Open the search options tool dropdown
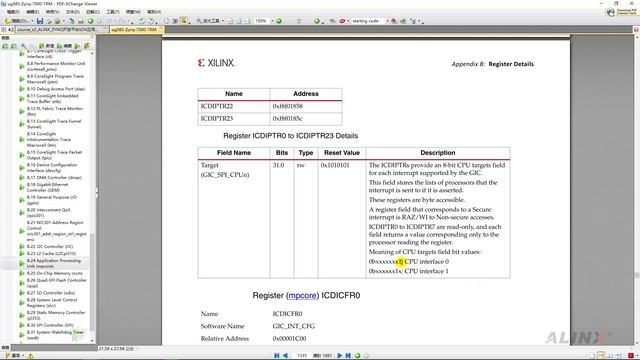 click(419, 21)
